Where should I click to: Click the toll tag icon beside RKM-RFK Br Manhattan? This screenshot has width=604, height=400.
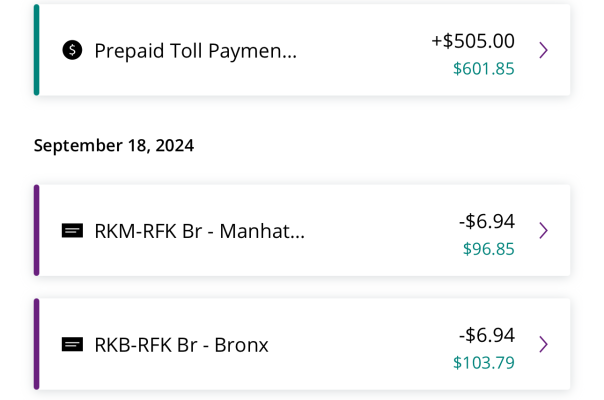tap(72, 230)
